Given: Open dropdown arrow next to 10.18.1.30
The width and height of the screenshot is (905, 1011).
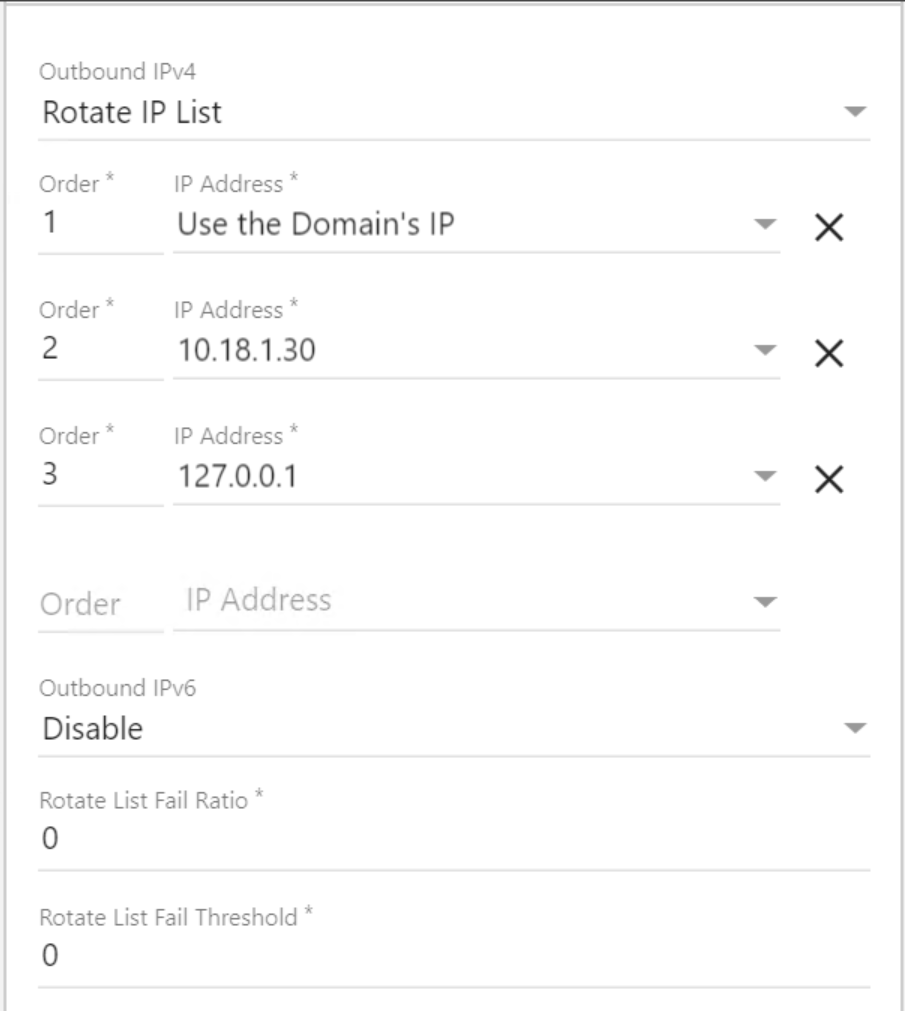Looking at the screenshot, I should [764, 351].
